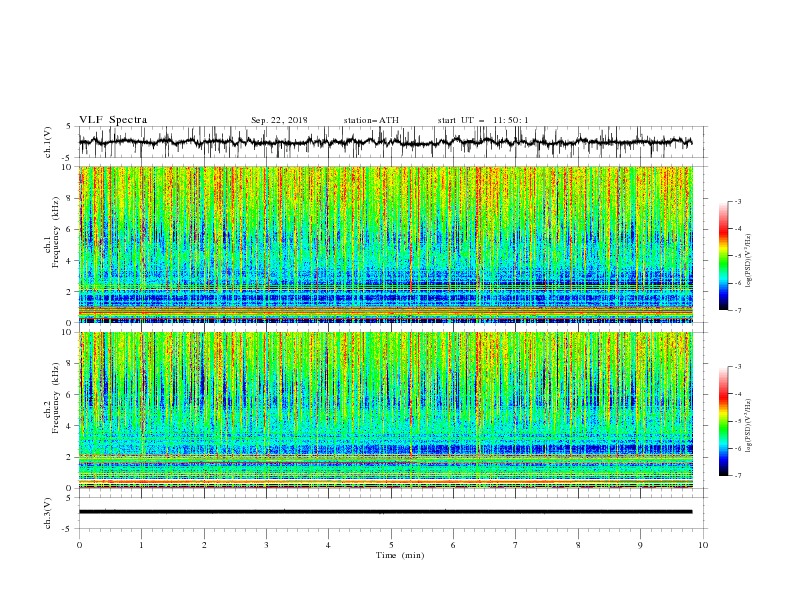Click the ch.2 spectrogram color scale bar
Screen dimensions: 792x612
[723, 421]
